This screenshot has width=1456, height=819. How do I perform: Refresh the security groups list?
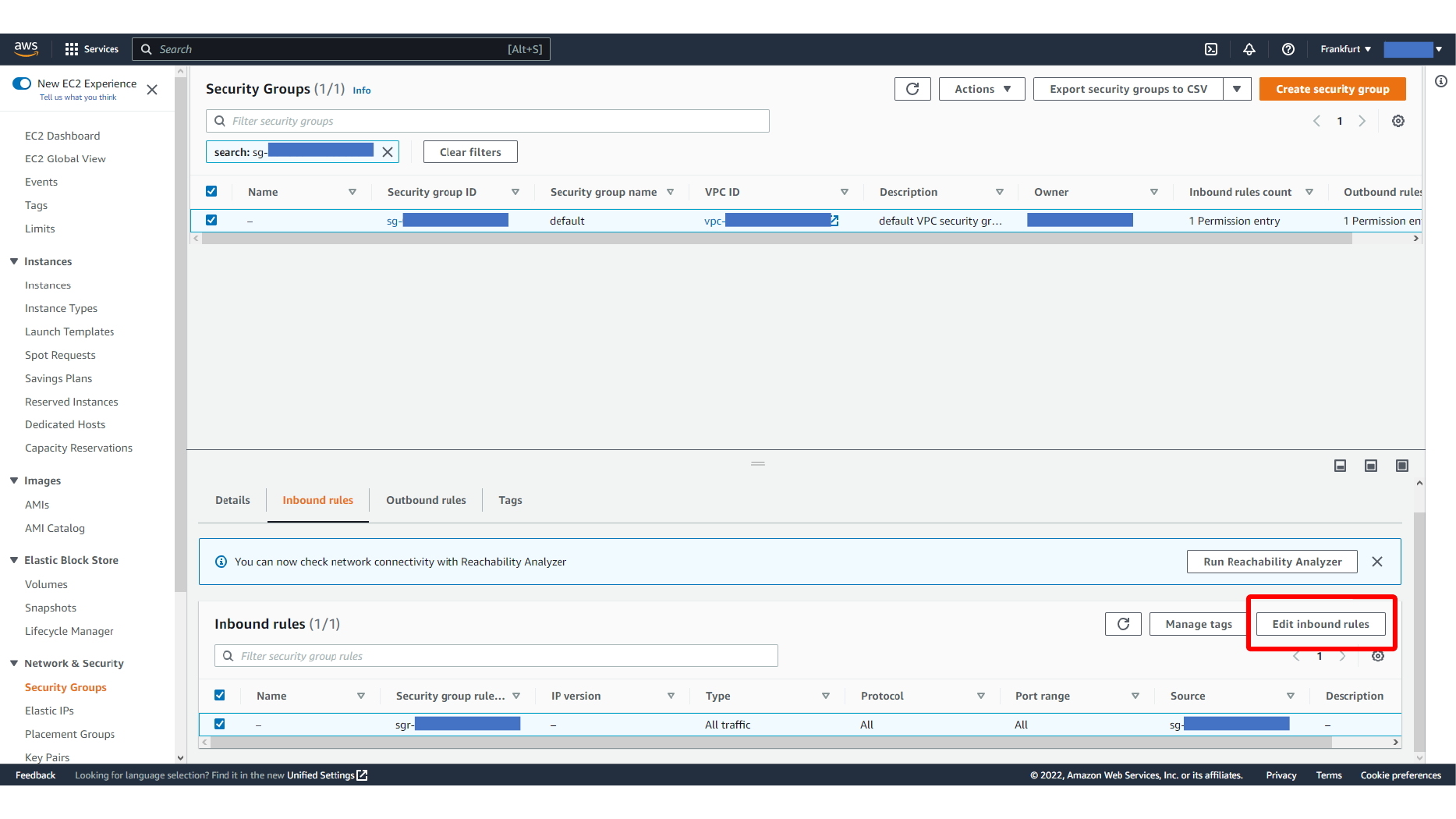[912, 89]
